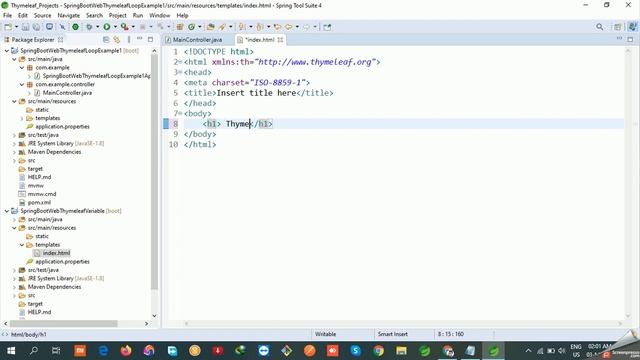Click the New file toolbar icon
Screen dimensions: 640x360
tap(8, 27)
